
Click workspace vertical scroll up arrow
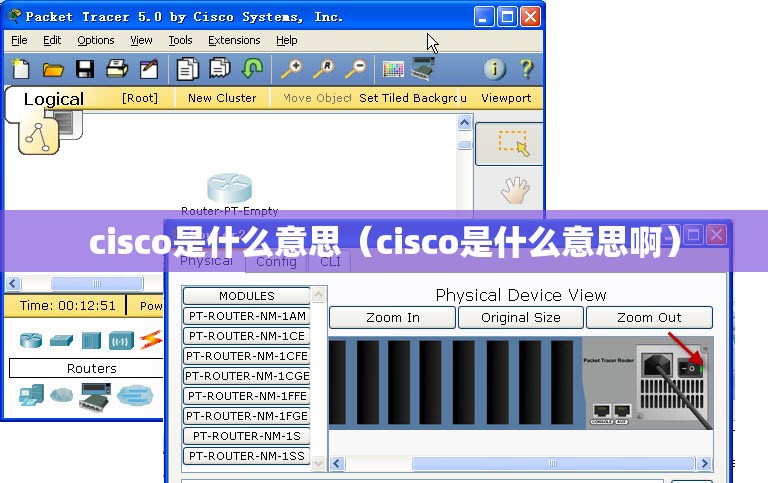click(464, 122)
